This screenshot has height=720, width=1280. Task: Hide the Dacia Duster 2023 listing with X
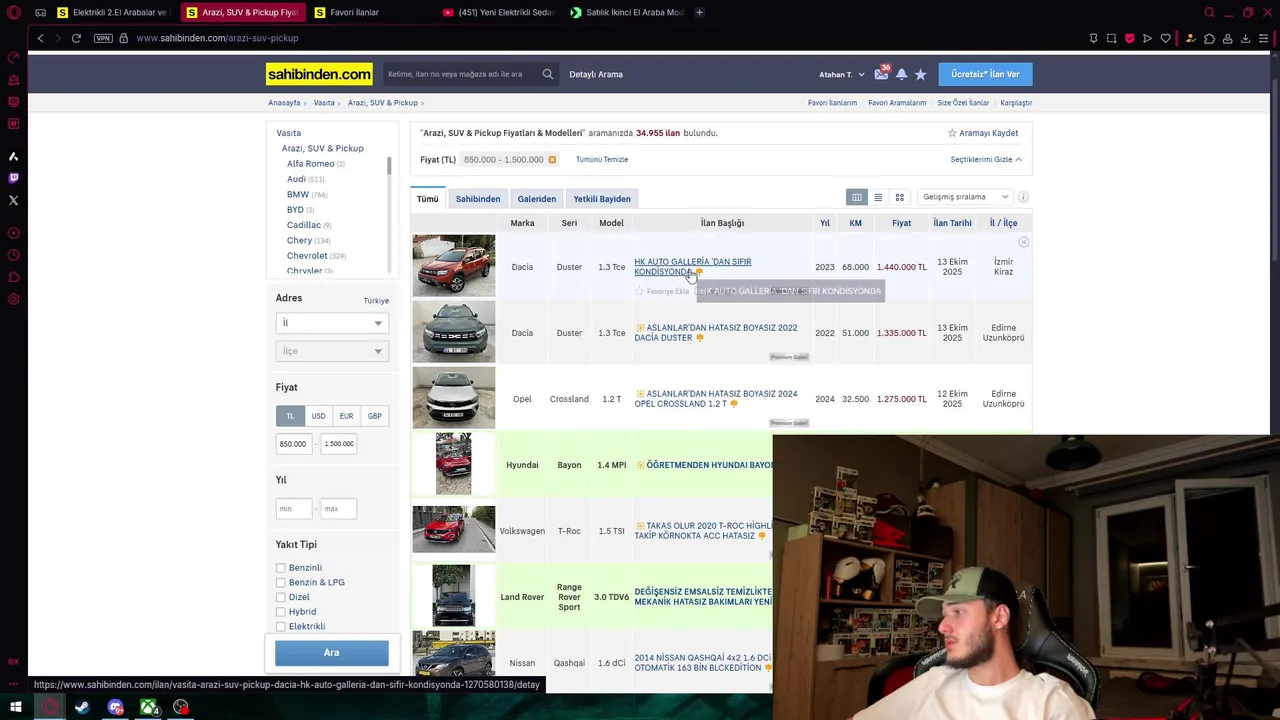pyautogui.click(x=1023, y=243)
